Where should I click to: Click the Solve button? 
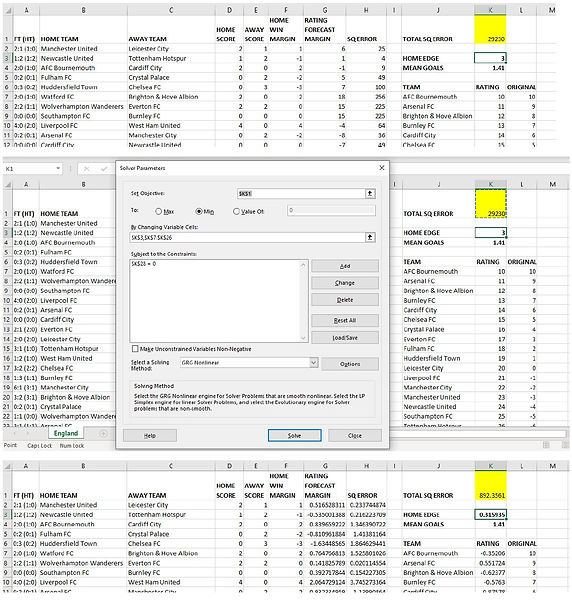[294, 435]
